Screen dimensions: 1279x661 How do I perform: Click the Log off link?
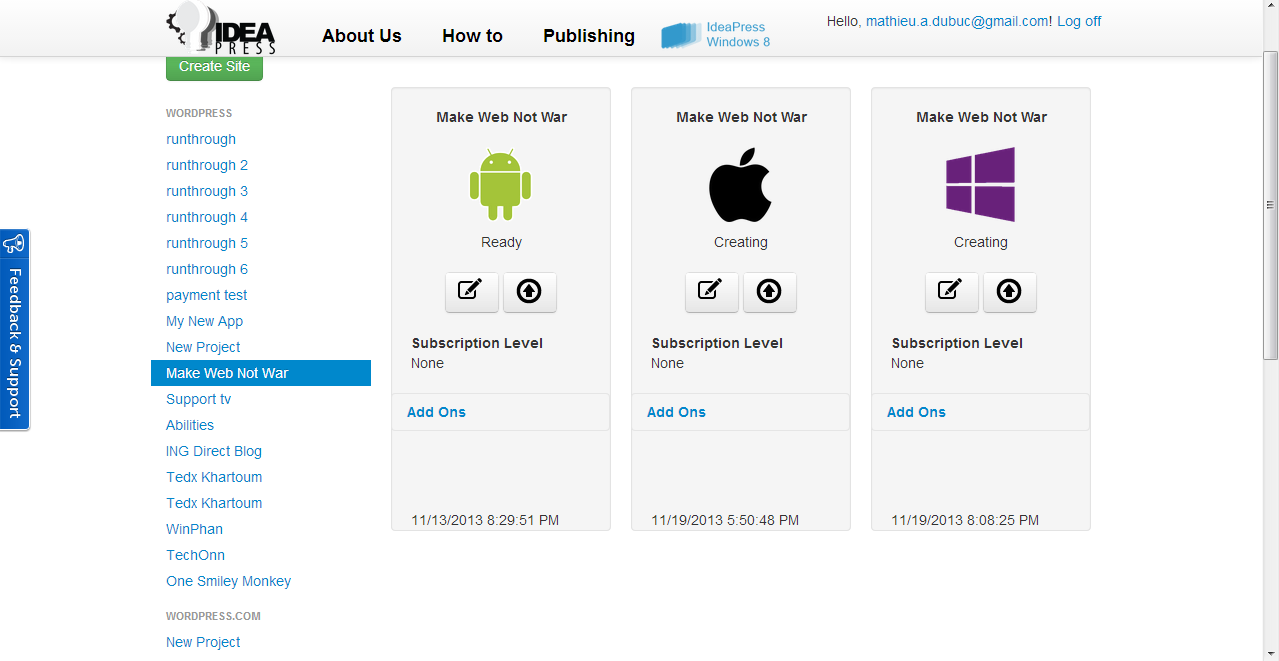tap(1079, 21)
